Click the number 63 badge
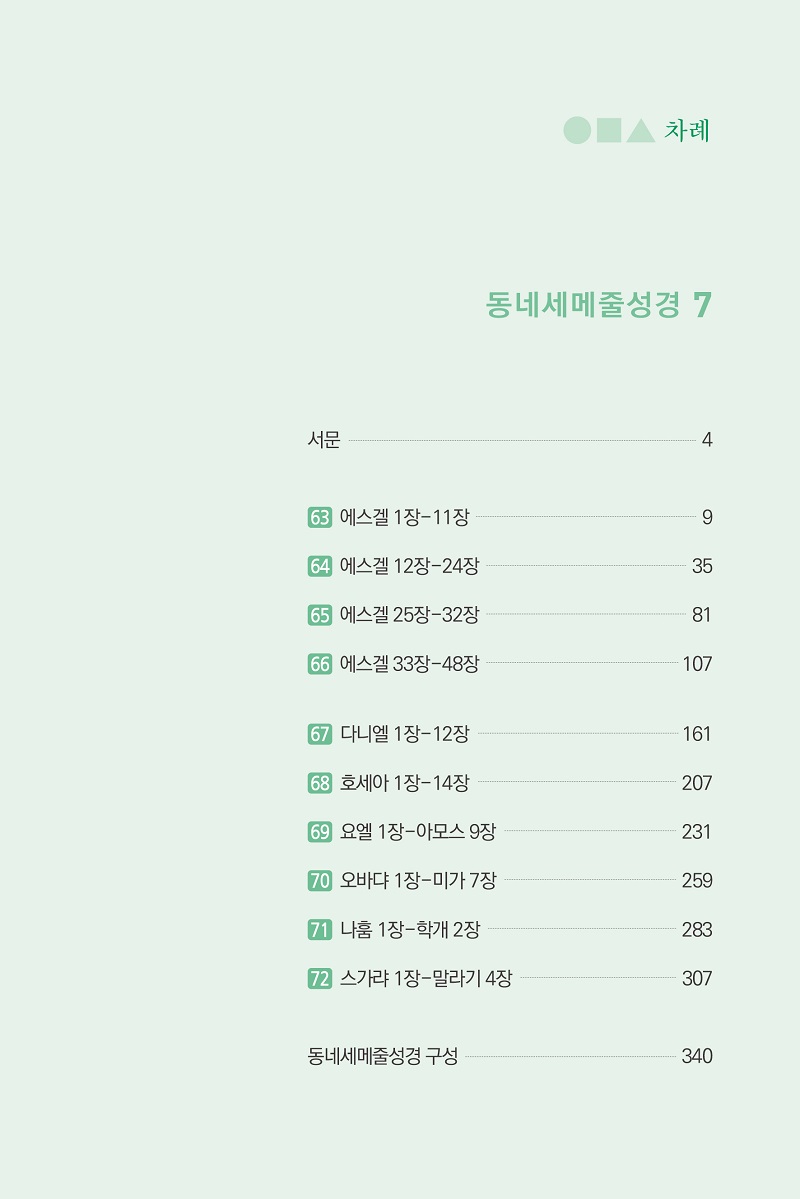This screenshot has height=1199, width=800. tap(320, 518)
